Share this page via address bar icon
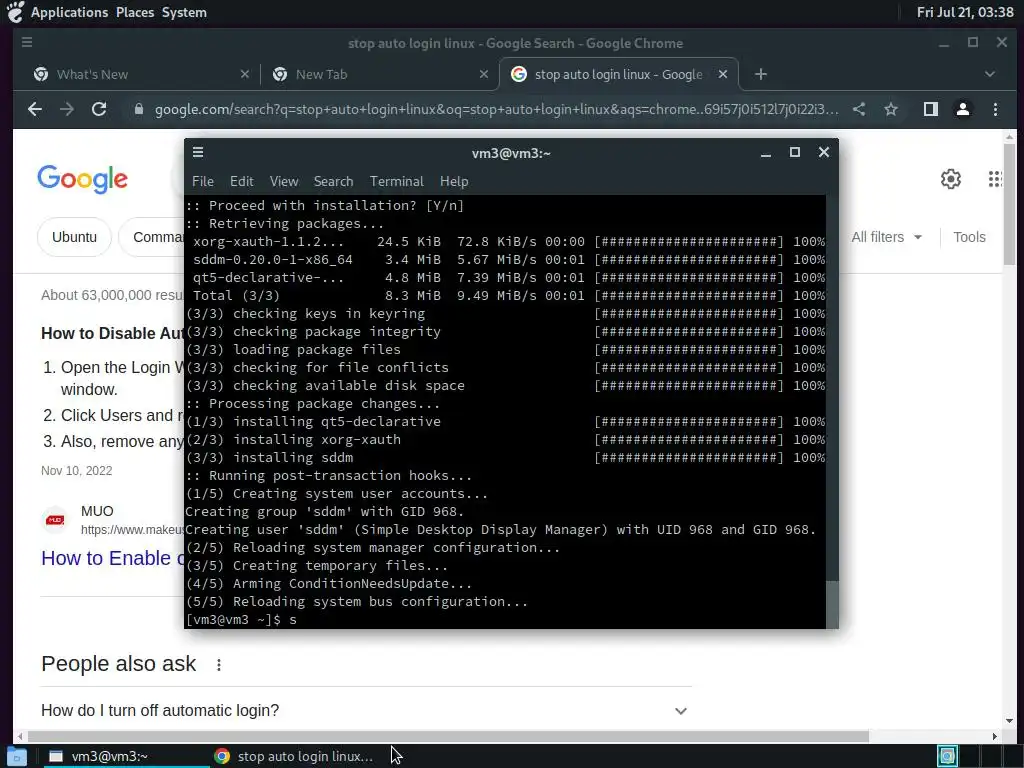Image resolution: width=1024 pixels, height=768 pixels. pos(859,109)
